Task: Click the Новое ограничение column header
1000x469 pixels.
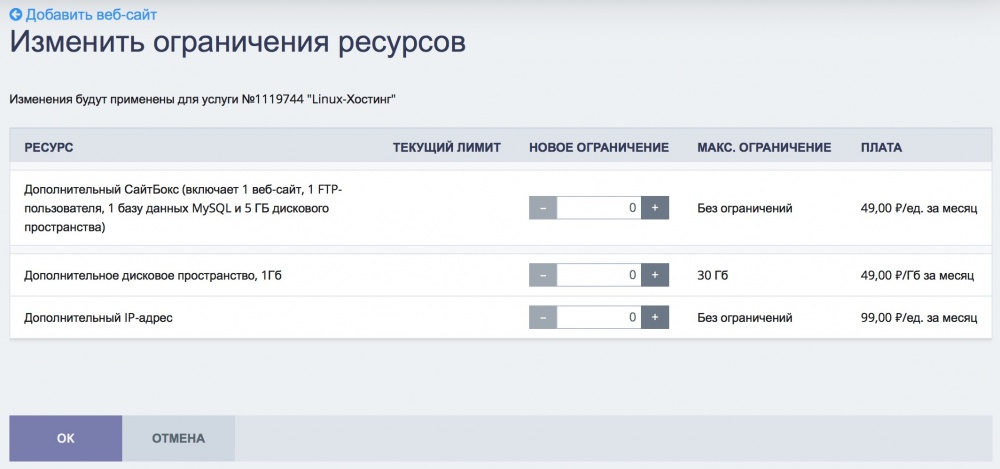Action: [598, 148]
